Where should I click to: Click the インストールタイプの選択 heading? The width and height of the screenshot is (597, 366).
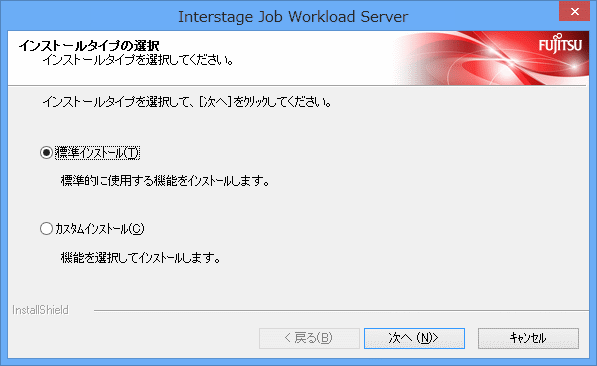click(89, 46)
